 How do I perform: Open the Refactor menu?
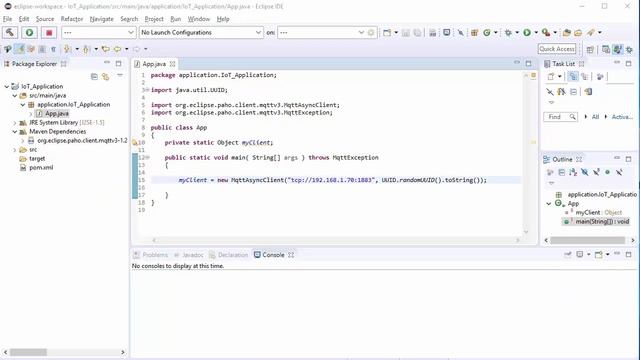(71, 19)
